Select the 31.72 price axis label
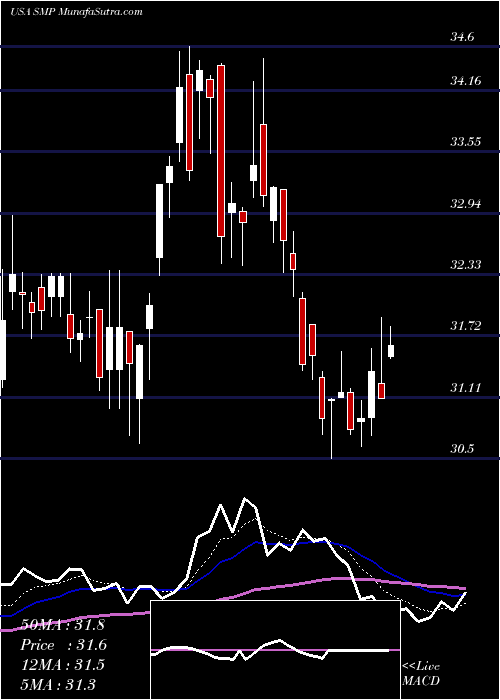500x700 pixels. click(x=465, y=326)
